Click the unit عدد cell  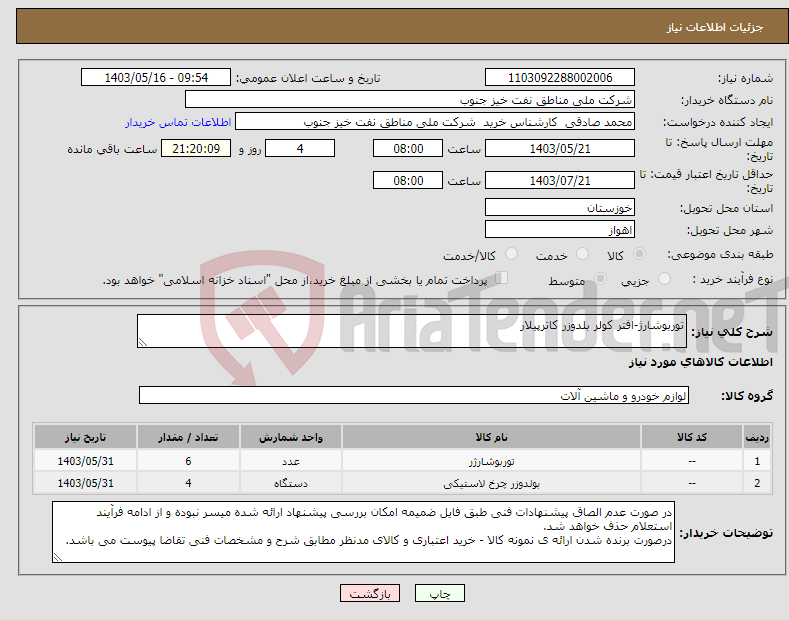[x=291, y=461]
